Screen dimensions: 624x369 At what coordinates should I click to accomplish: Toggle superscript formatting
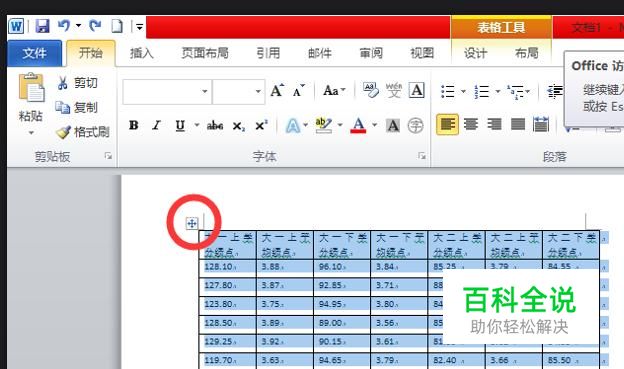261,126
